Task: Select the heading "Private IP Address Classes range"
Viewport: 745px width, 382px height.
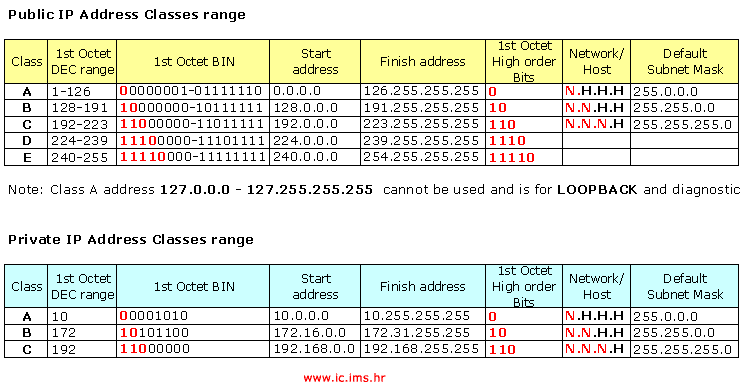Action: pyautogui.click(x=131, y=239)
